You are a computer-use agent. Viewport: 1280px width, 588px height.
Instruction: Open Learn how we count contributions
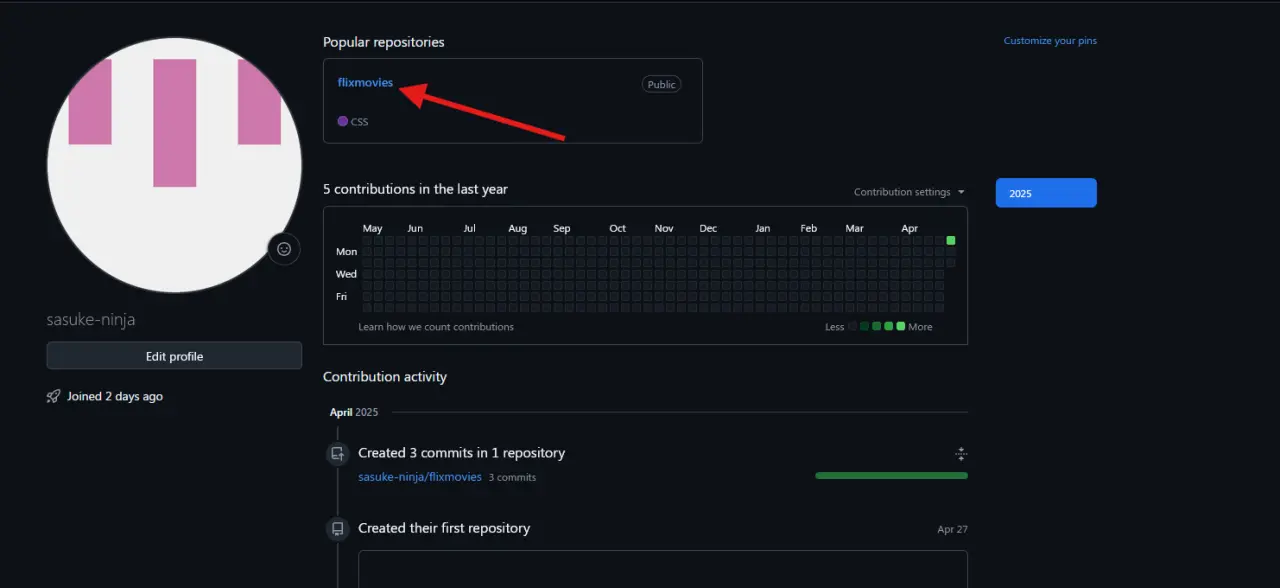pos(436,327)
